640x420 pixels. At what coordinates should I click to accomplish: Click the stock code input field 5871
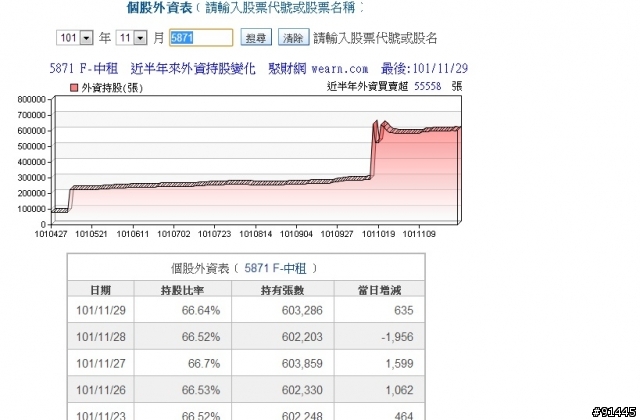point(201,38)
